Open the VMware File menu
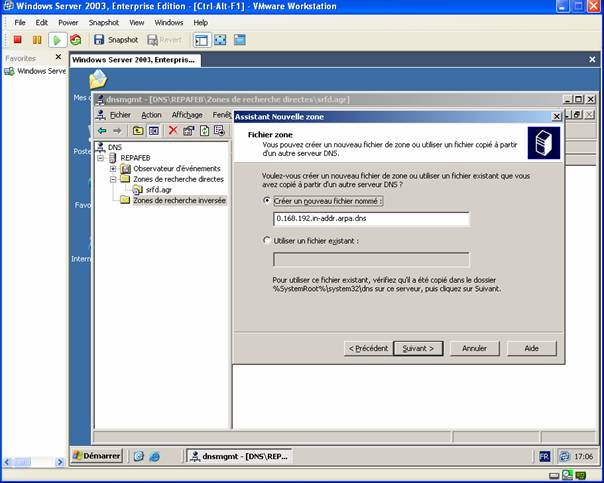The image size is (604, 483). tap(20, 23)
